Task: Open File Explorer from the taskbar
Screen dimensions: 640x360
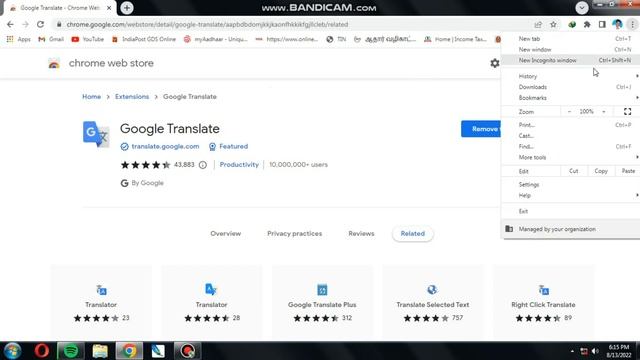Action: point(100,351)
